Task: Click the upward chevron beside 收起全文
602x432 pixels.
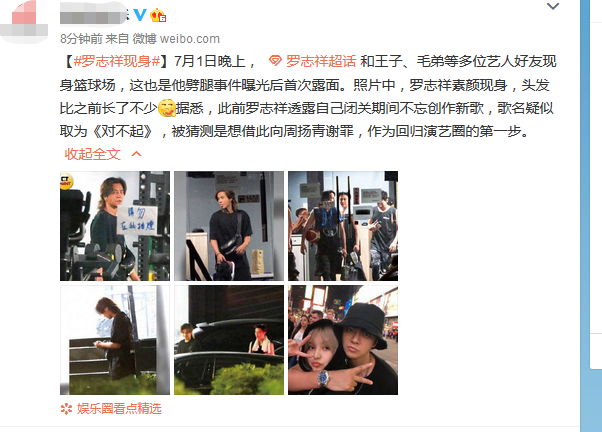Action: pos(136,154)
